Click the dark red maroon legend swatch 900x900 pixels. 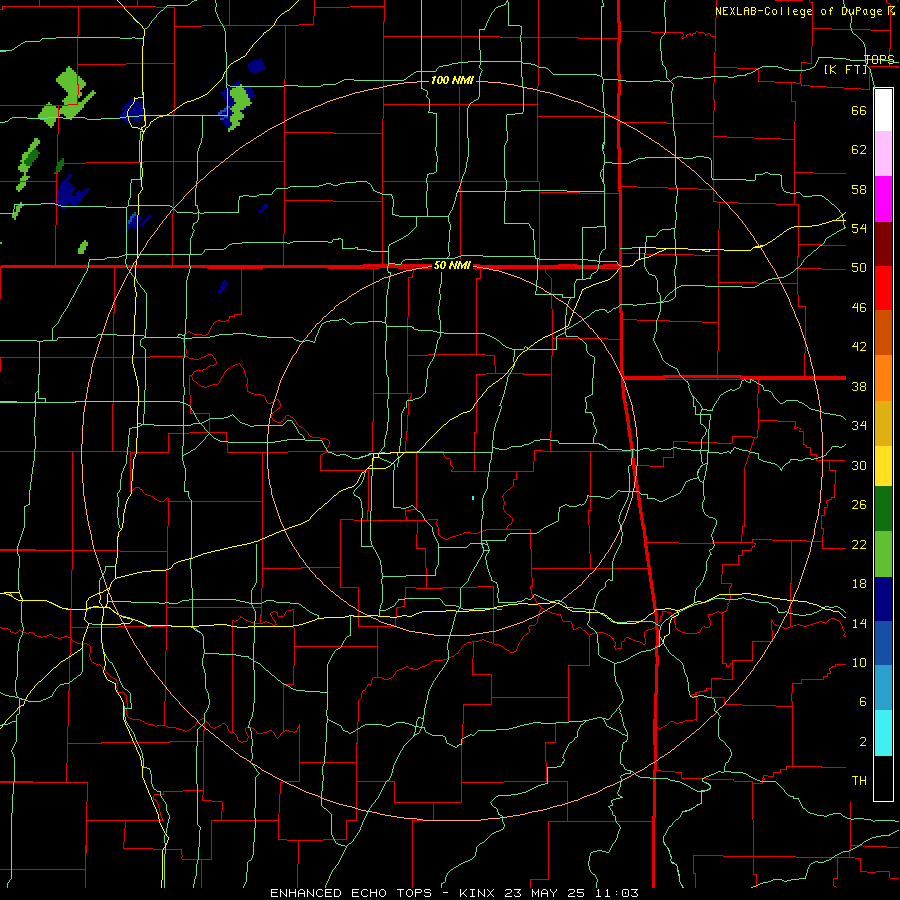click(883, 245)
